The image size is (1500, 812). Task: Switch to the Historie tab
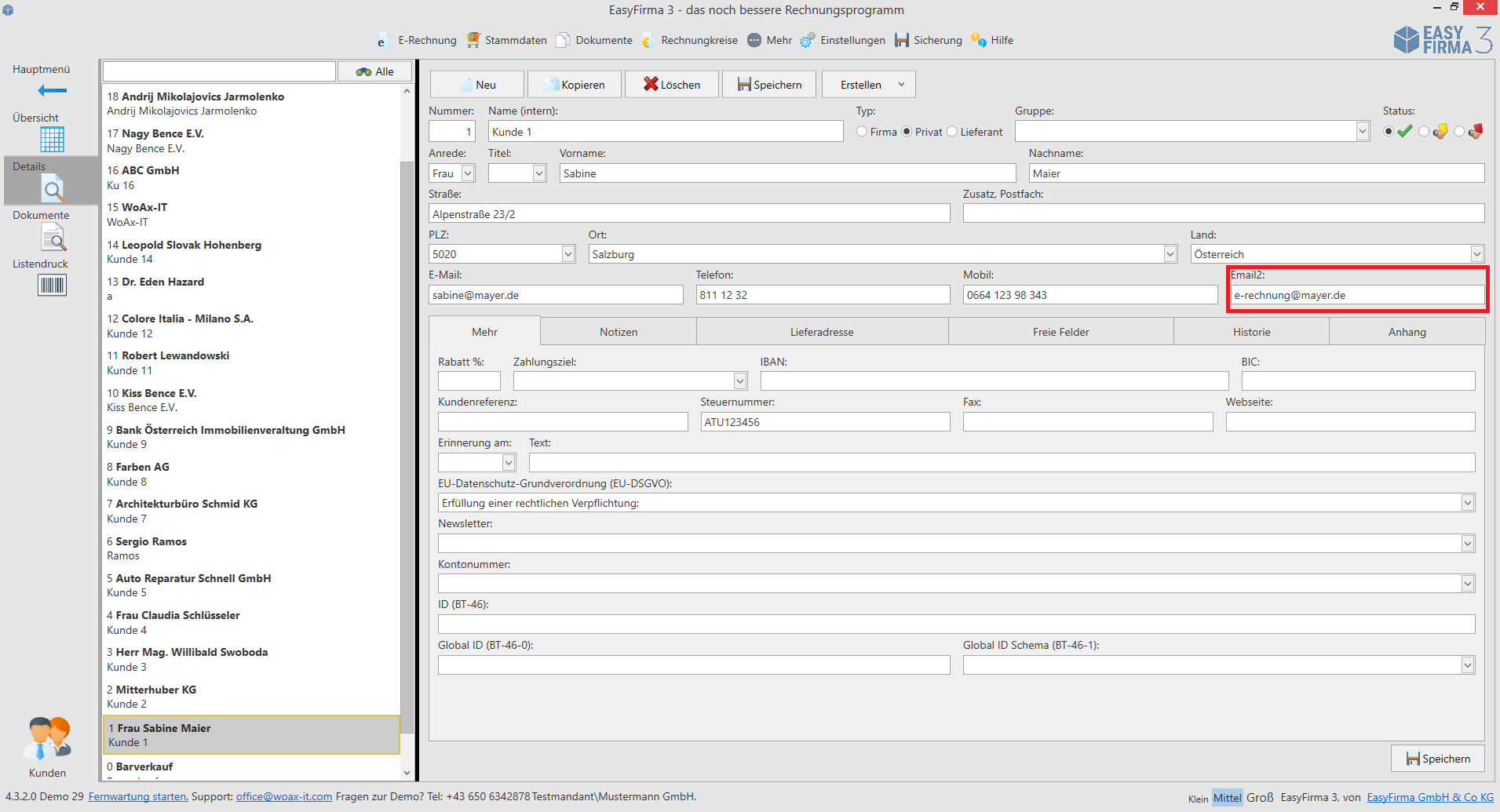pyautogui.click(x=1251, y=332)
